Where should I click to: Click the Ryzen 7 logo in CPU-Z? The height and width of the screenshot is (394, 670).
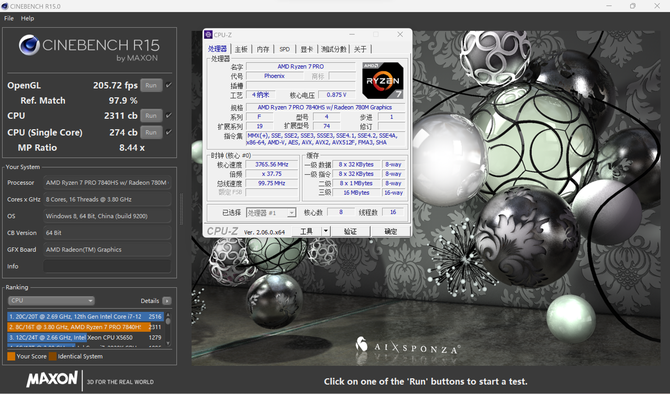pos(382,81)
